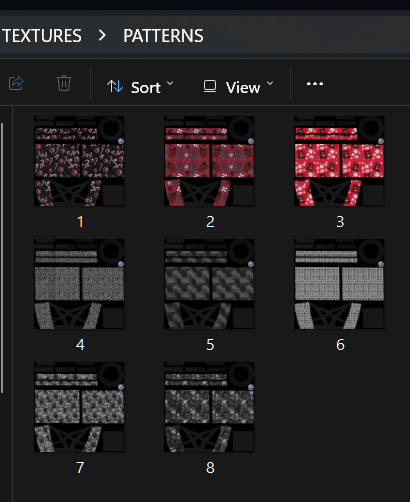Go to the TEXTURES breadcrumb folder
The width and height of the screenshot is (410, 502).
point(41,36)
